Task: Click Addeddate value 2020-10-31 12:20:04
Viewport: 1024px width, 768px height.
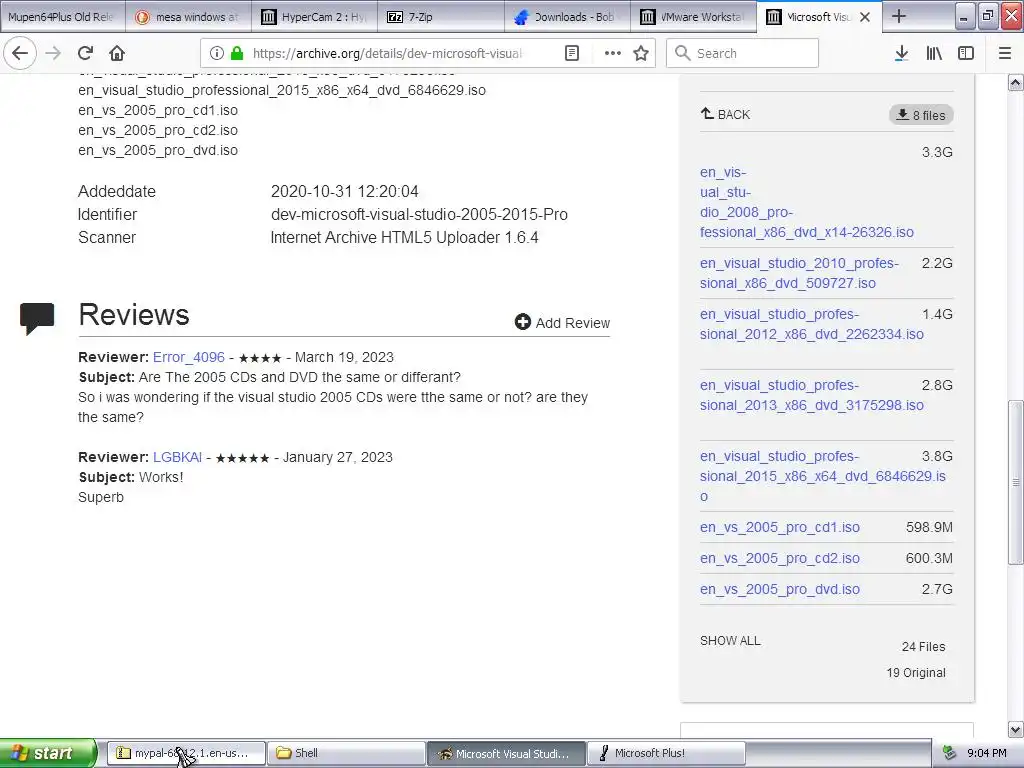Action: pos(345,191)
